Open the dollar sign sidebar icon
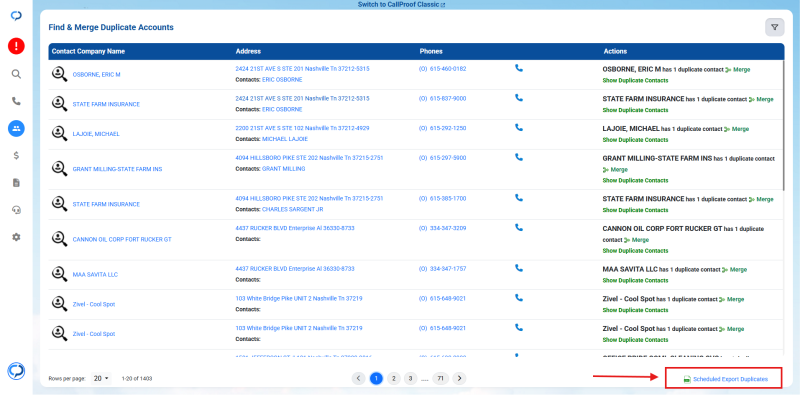Viewport: 800px width, 395px height. pyautogui.click(x=16, y=156)
